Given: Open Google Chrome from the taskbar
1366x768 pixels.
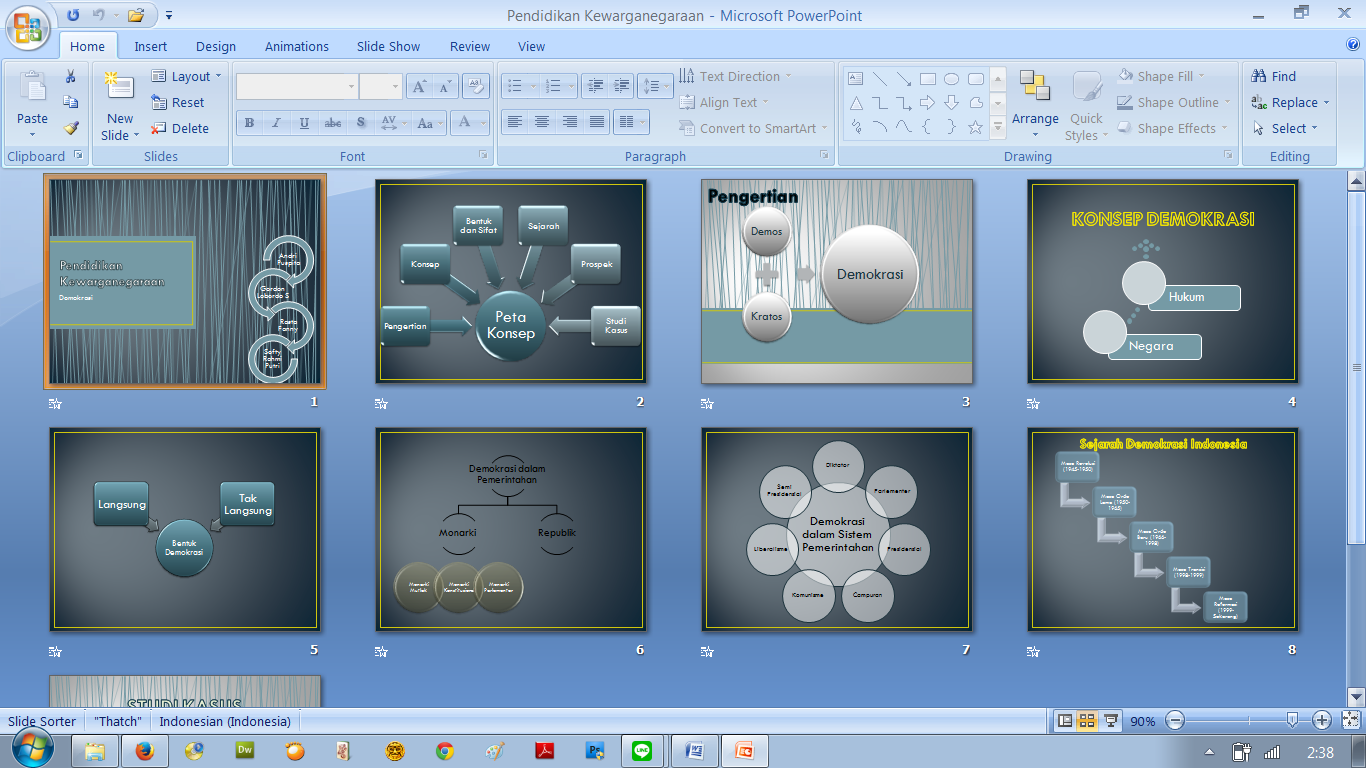Looking at the screenshot, I should click(x=445, y=750).
